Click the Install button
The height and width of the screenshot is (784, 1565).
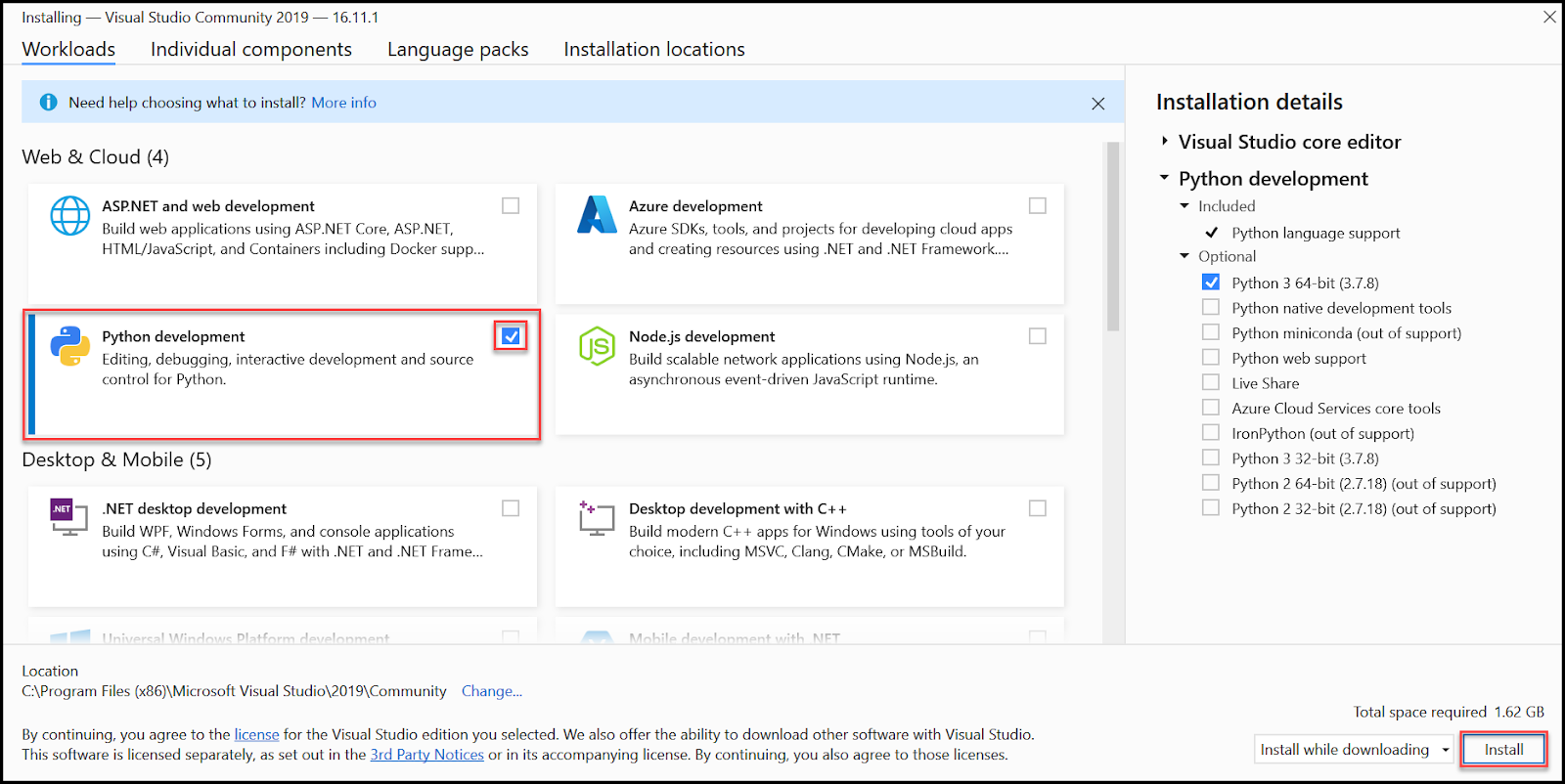[x=1503, y=750]
